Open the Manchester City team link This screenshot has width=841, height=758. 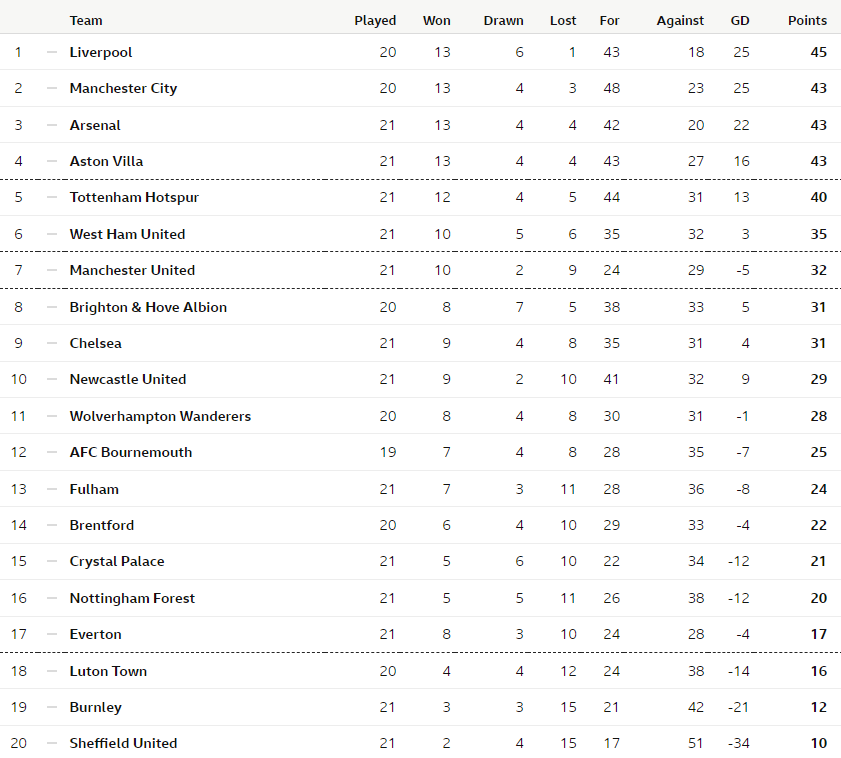[123, 88]
